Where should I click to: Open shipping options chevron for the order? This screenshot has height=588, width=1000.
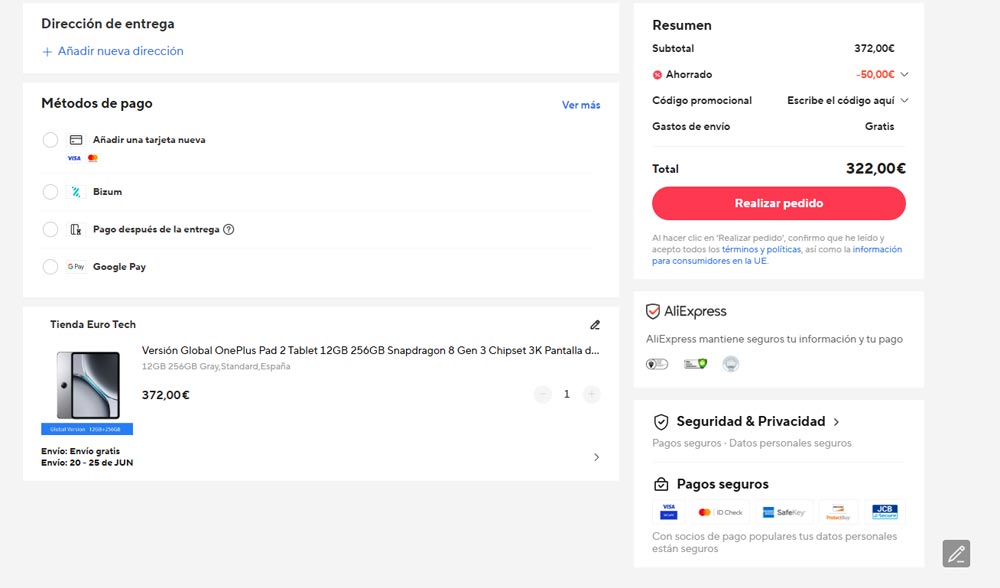[596, 457]
